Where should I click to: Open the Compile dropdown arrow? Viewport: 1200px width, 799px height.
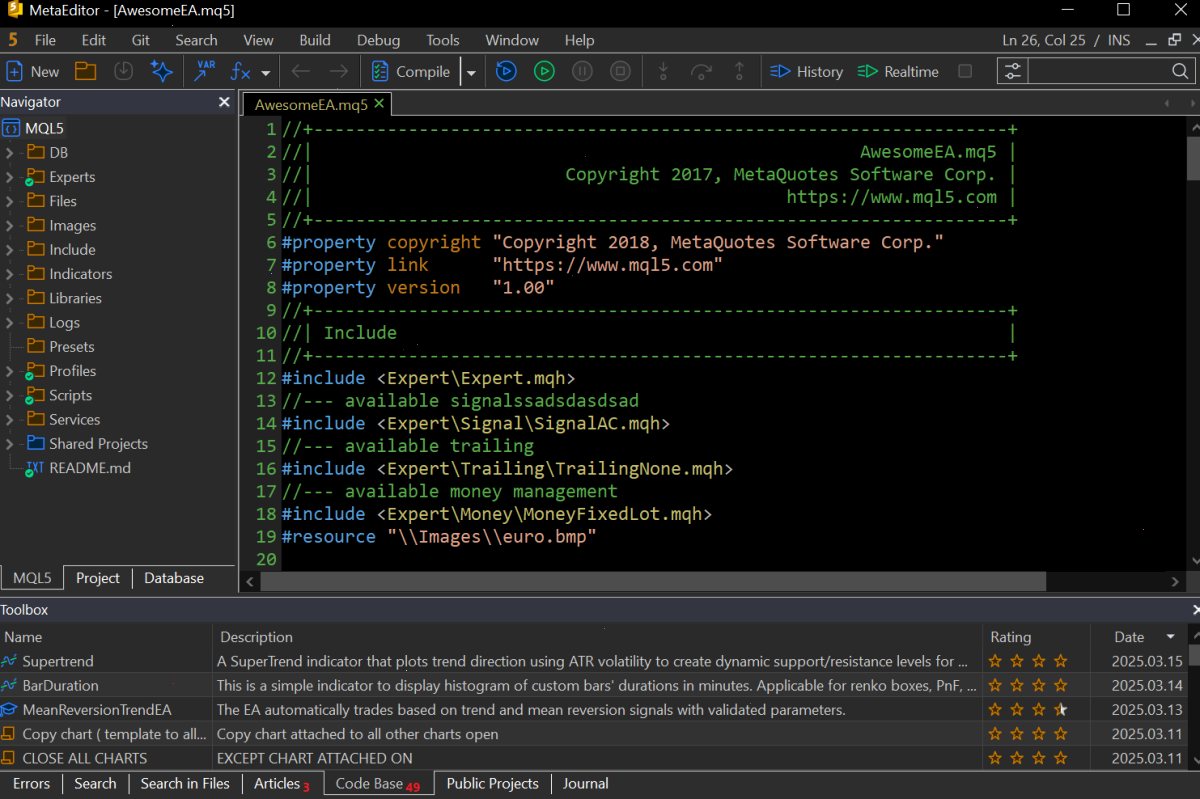(471, 72)
